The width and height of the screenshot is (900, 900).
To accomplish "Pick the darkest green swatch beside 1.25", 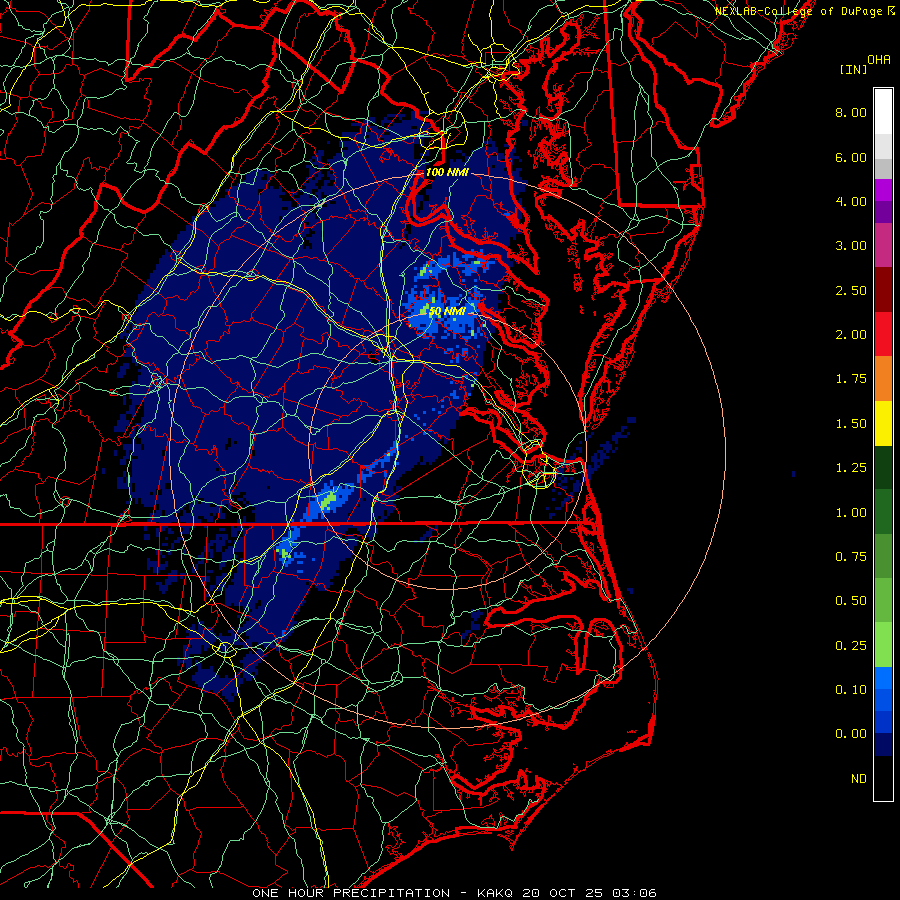I will (x=883, y=468).
